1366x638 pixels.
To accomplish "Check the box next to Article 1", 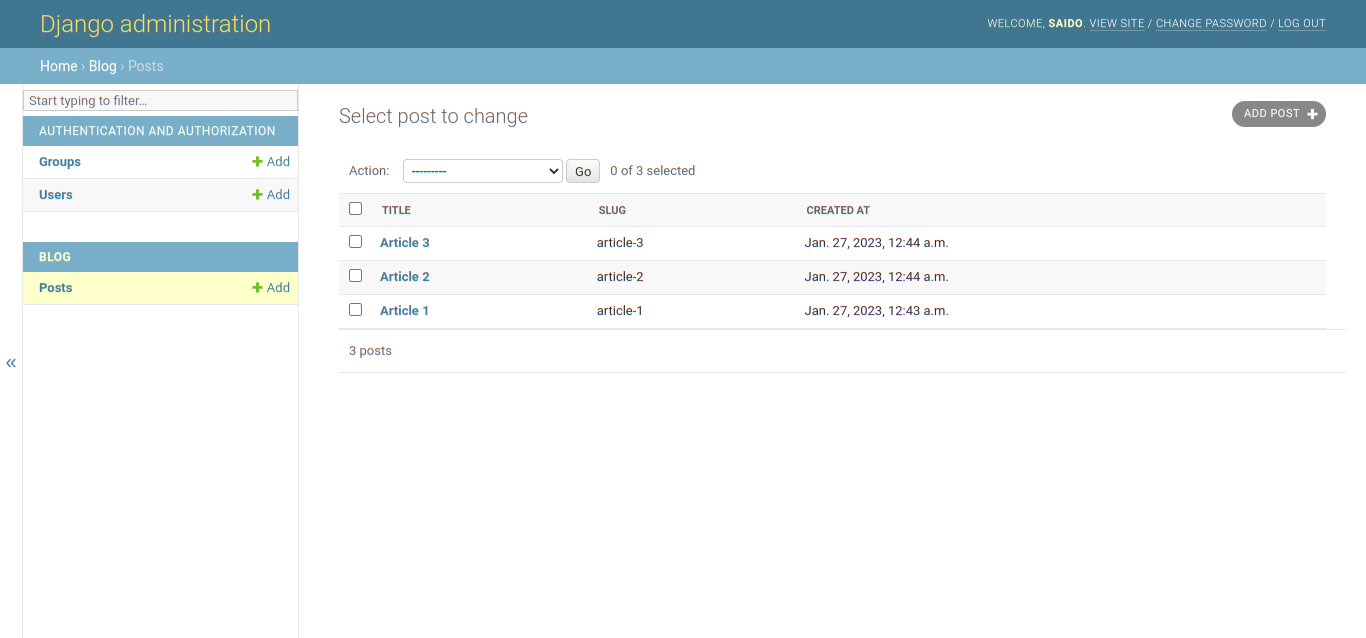I will pyautogui.click(x=355, y=310).
